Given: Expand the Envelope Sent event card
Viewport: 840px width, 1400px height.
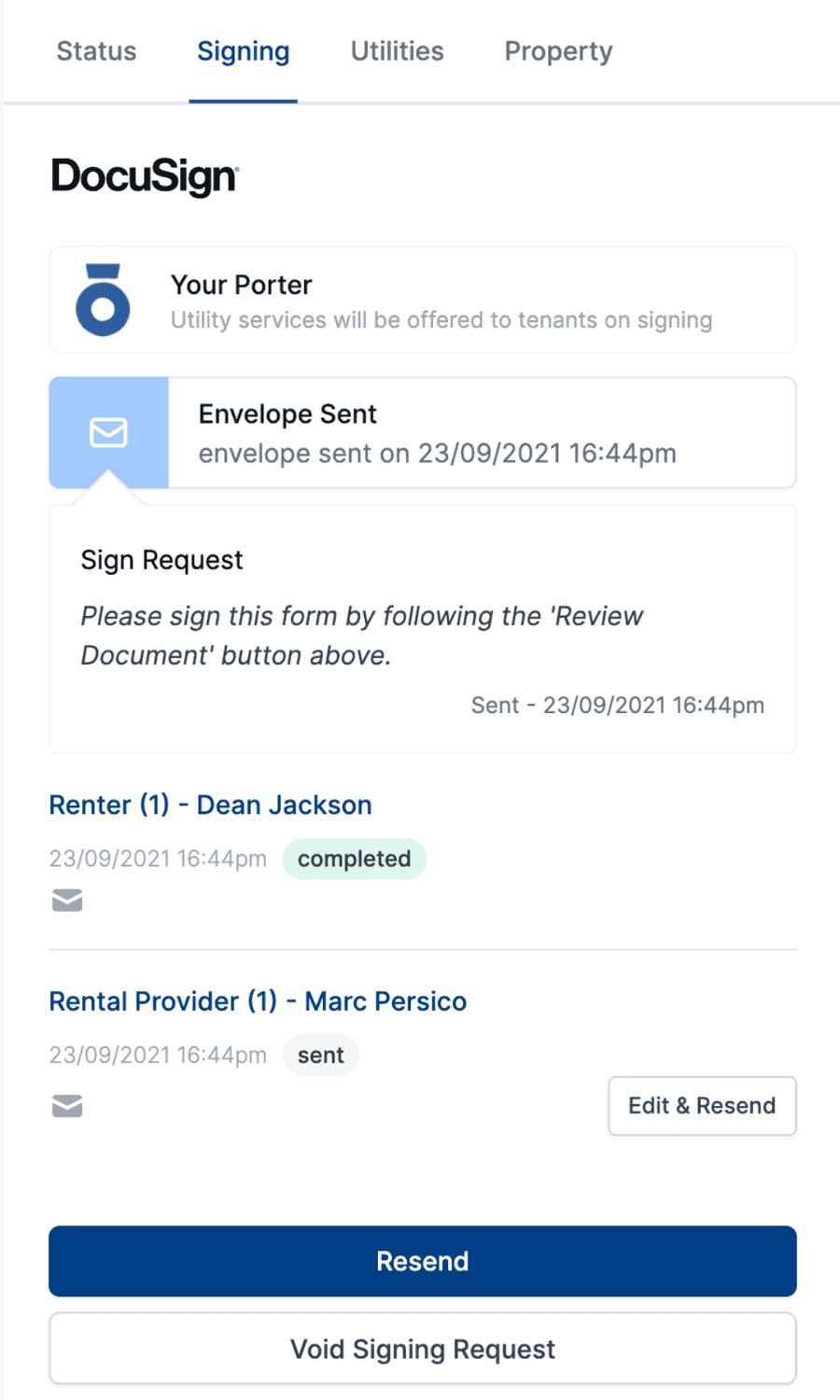Looking at the screenshot, I should [482, 432].
